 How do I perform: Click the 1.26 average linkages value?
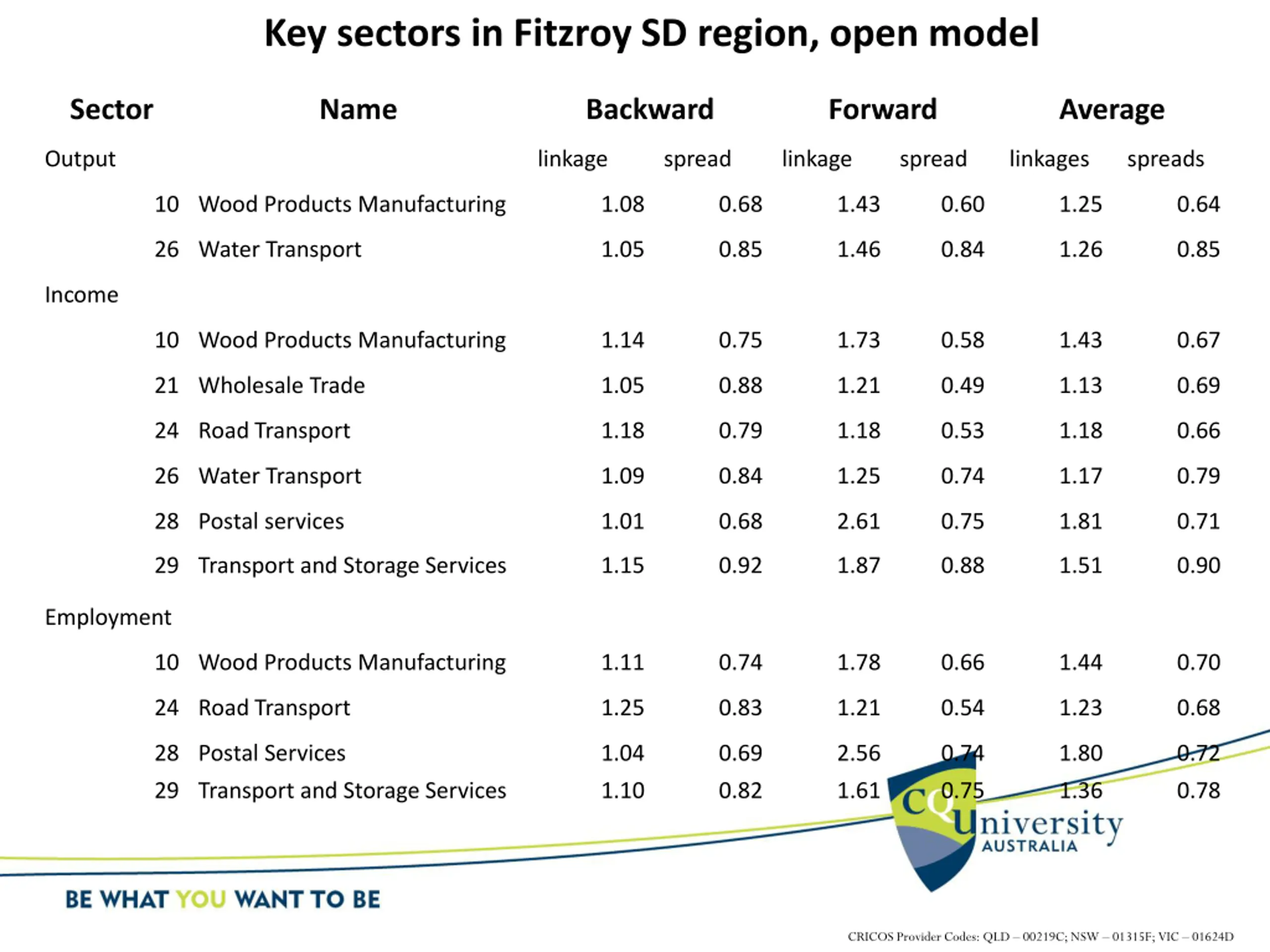click(1080, 249)
